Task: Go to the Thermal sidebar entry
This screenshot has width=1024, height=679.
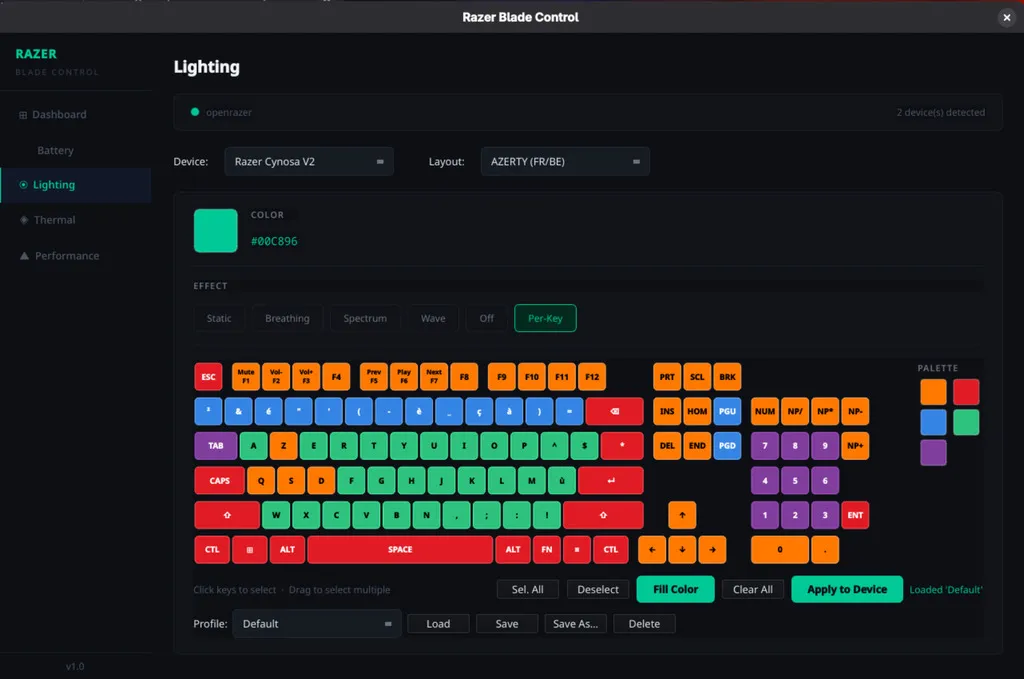Action: (75, 220)
